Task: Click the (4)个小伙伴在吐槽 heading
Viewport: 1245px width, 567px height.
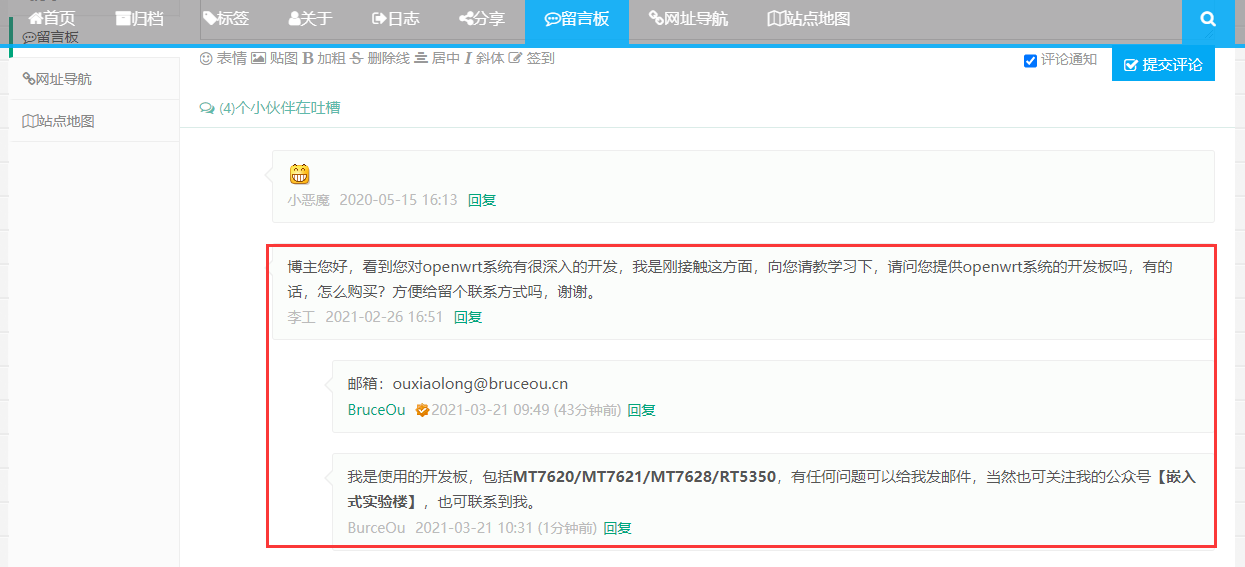Action: click(270, 107)
